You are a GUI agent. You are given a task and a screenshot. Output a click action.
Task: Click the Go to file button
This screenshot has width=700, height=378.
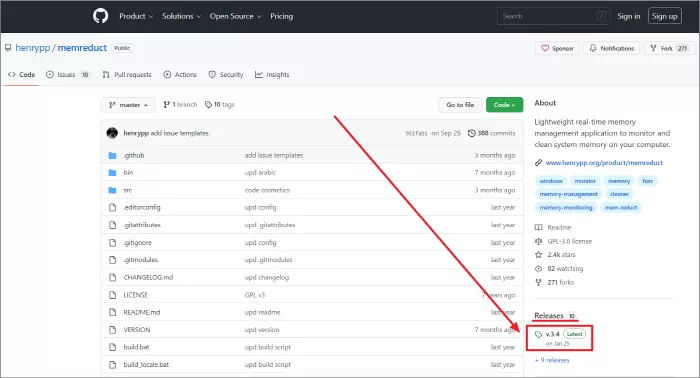(x=460, y=105)
